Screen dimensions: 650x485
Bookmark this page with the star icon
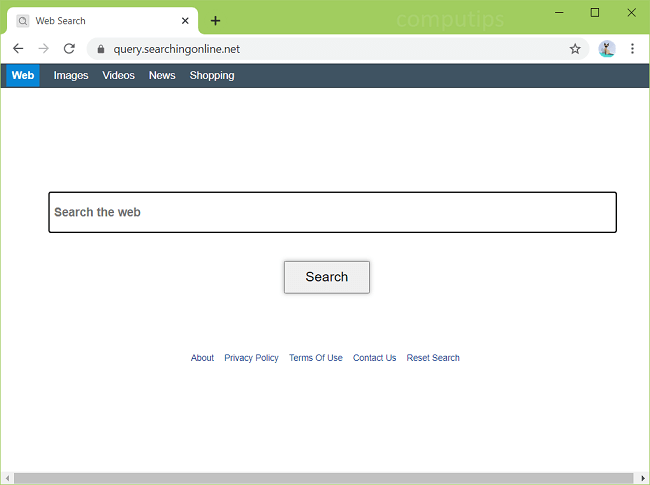coord(575,49)
